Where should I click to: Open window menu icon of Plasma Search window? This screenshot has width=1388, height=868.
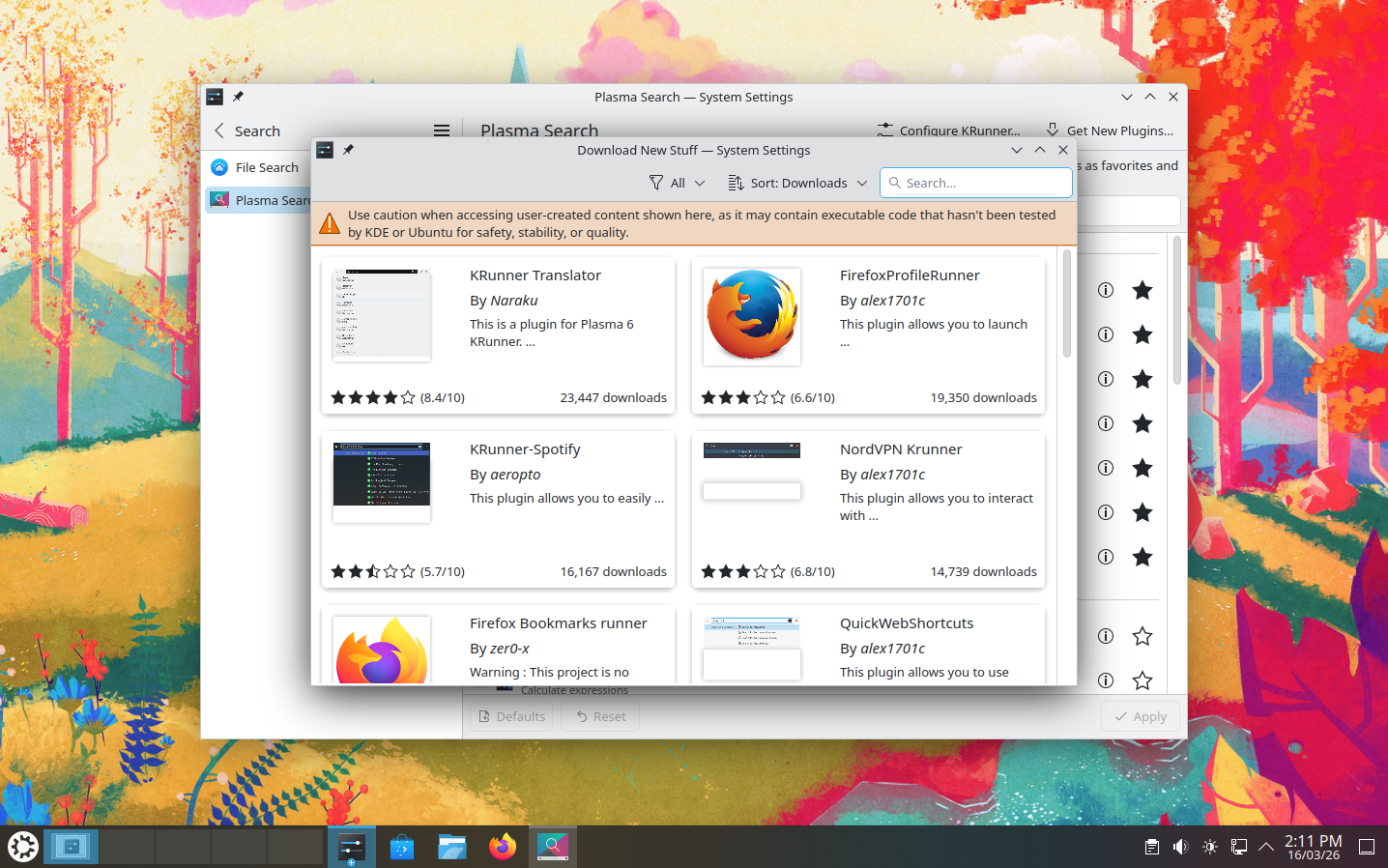[x=215, y=97]
